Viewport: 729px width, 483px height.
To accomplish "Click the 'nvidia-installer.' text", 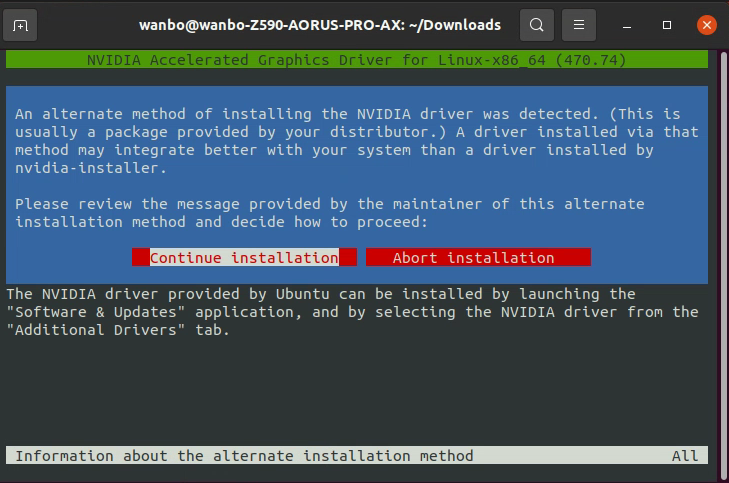I will point(91,168).
